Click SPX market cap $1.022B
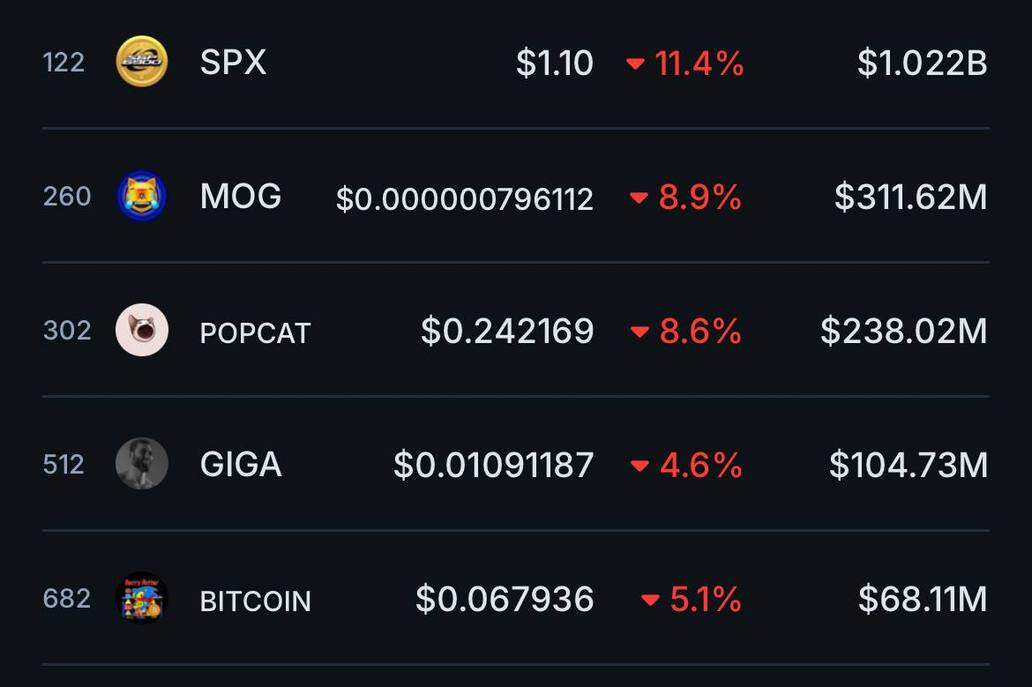This screenshot has height=687, width=1032. (922, 63)
